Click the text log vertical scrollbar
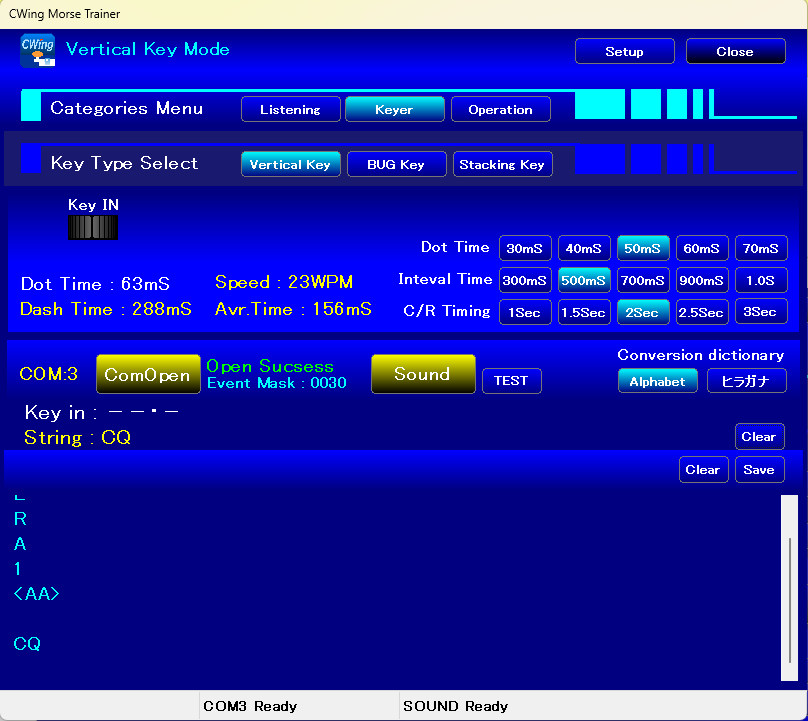The height and width of the screenshot is (721, 808). (790, 590)
